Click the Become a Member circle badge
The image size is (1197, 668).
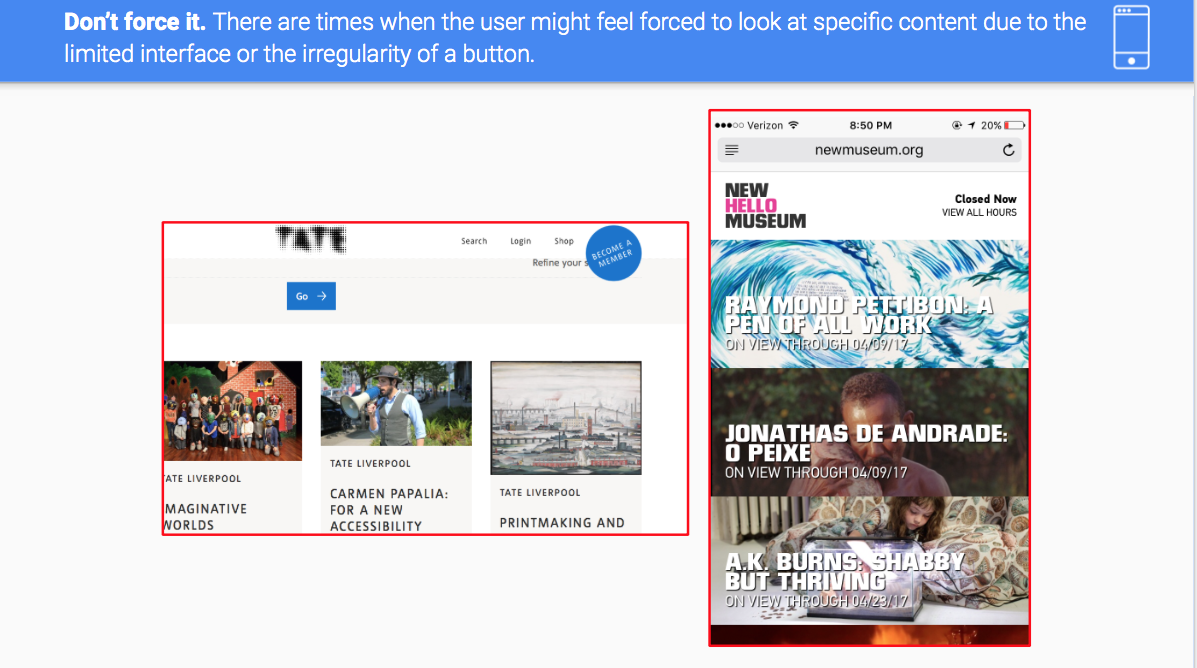(x=614, y=253)
